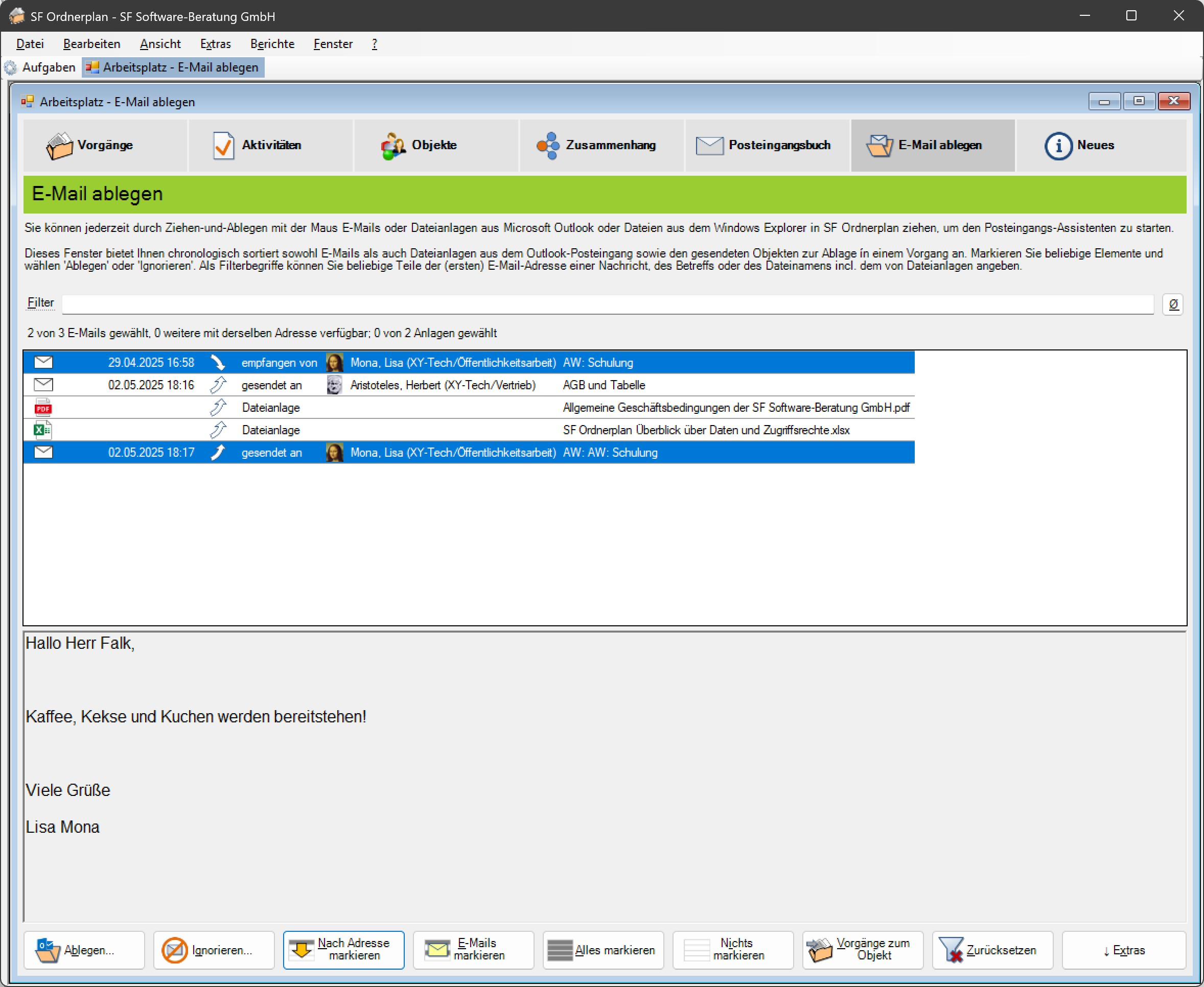Click Herbert Aristoteles' avatar thumbnail
The width and height of the screenshot is (1204, 987).
coord(334,385)
